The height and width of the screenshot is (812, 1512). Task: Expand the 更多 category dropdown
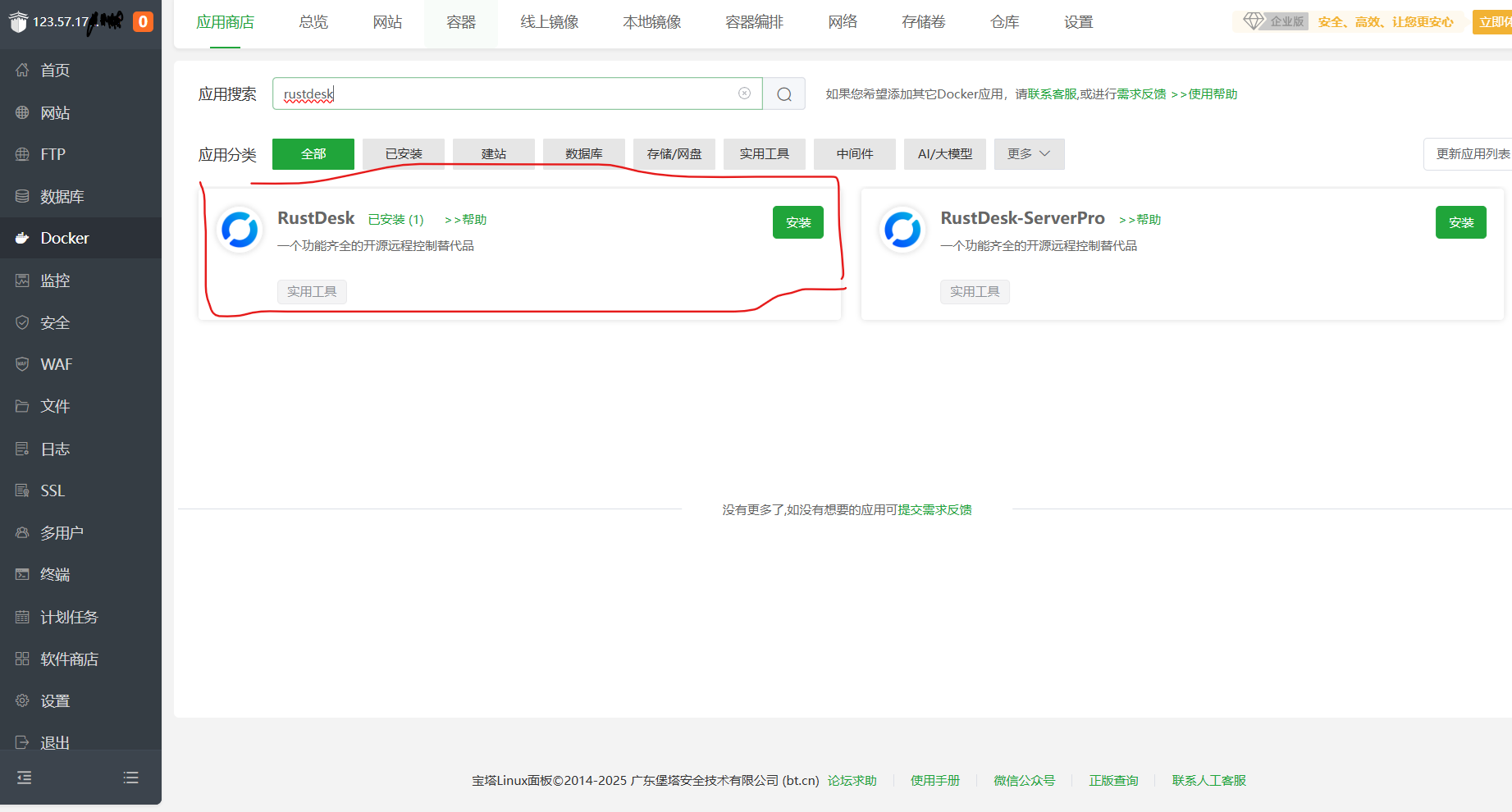tap(1029, 154)
